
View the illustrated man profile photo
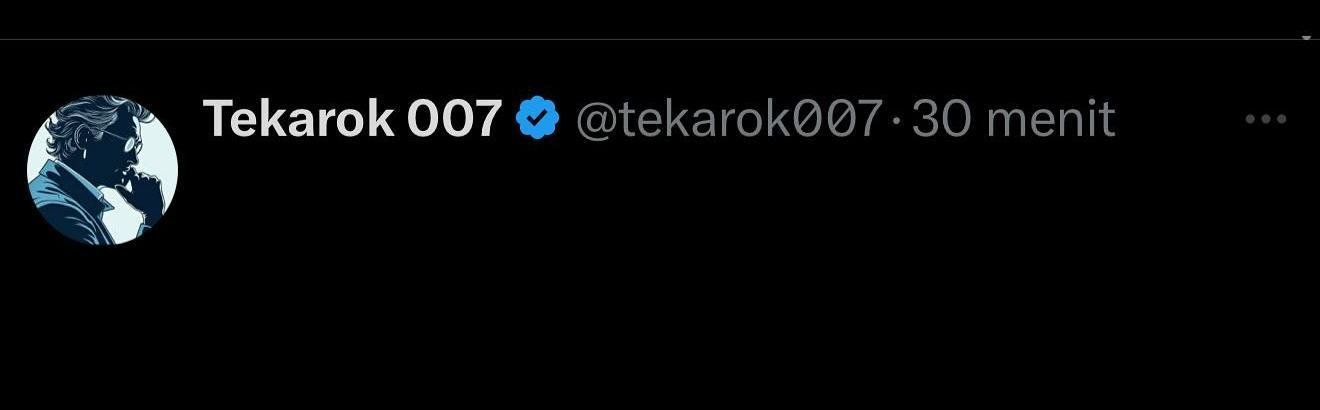102,169
